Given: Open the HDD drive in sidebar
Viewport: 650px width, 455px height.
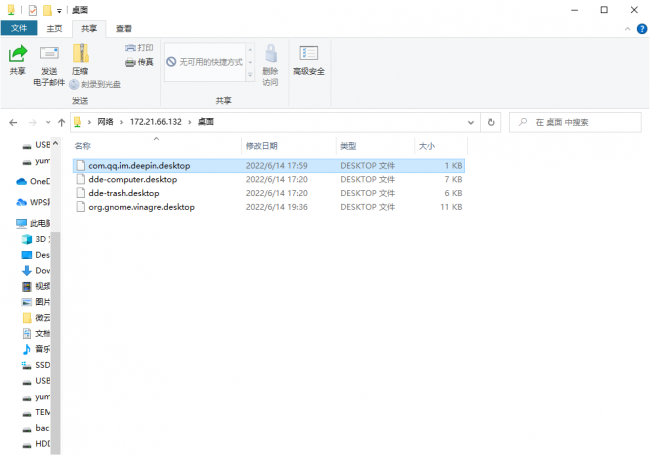Looking at the screenshot, I should [36, 444].
